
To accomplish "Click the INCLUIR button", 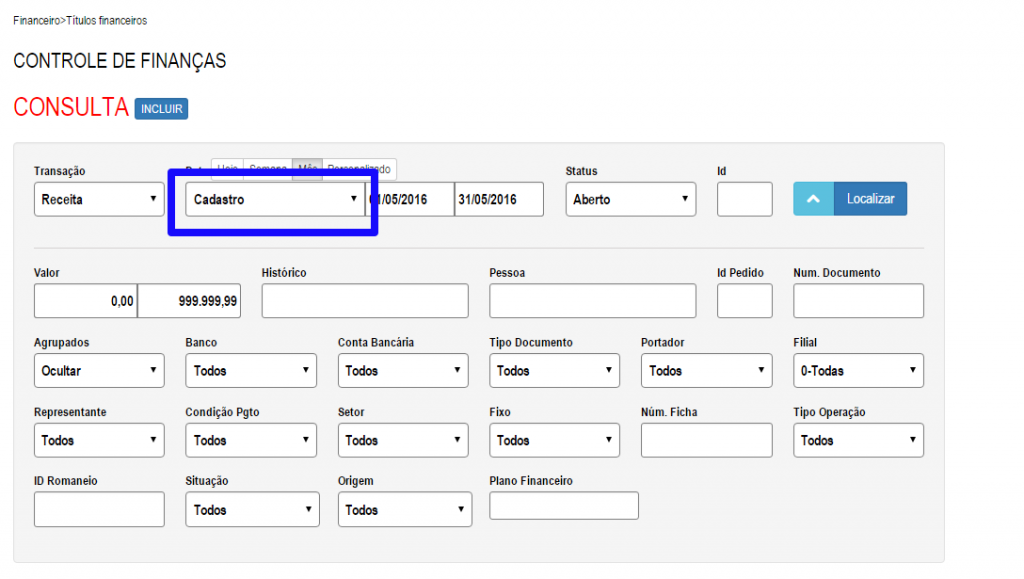I will (x=161, y=109).
